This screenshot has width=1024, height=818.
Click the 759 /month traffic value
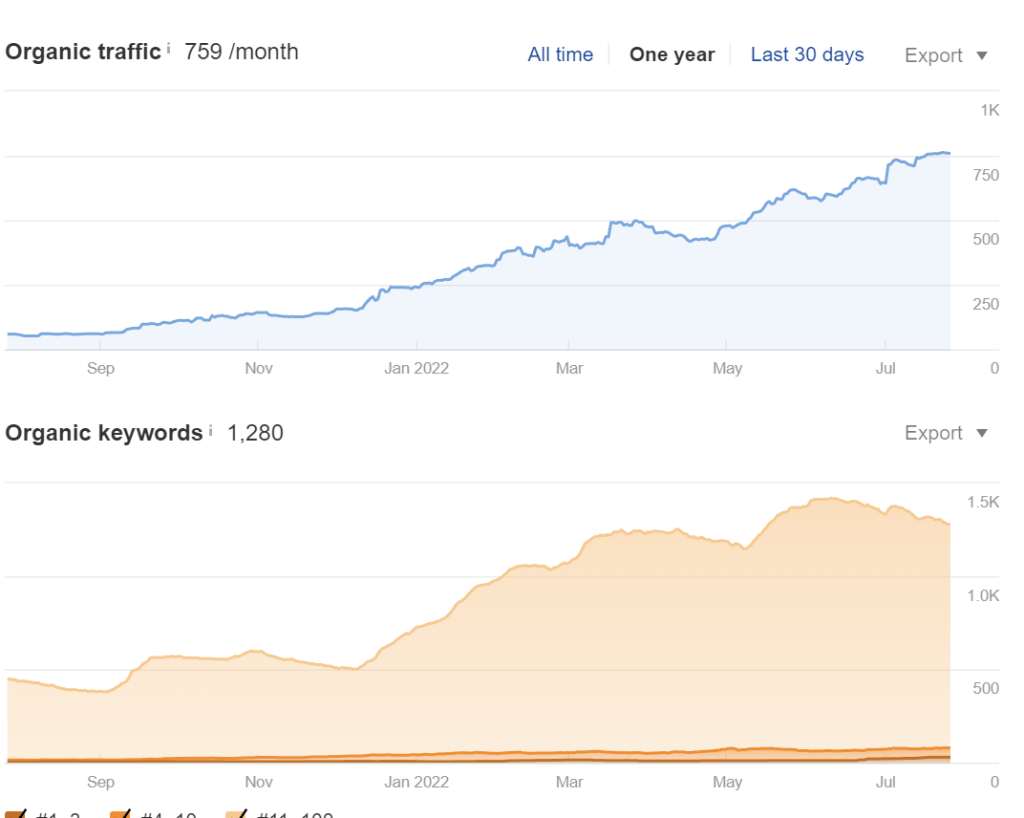click(241, 52)
